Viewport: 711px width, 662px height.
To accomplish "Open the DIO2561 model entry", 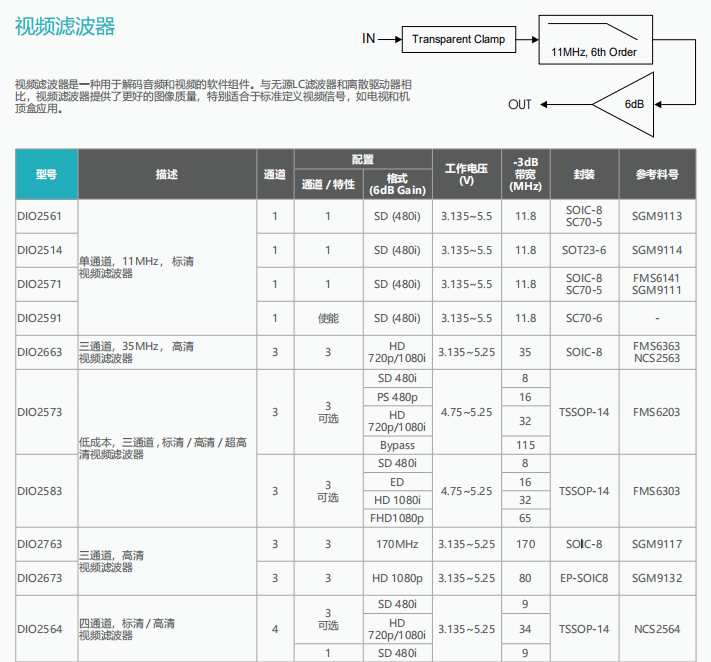I will 40,216.
